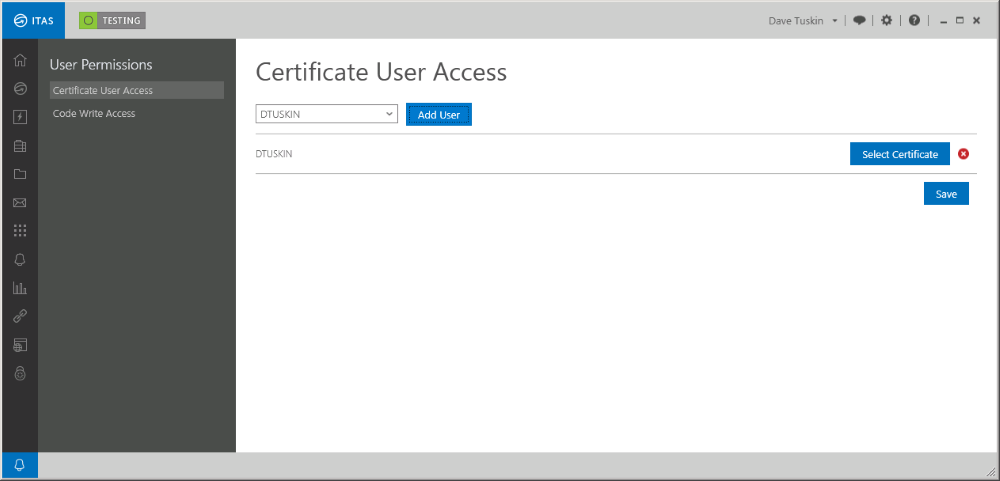Open the help question mark icon
Viewport: 1000px width, 481px height.
[x=914, y=20]
